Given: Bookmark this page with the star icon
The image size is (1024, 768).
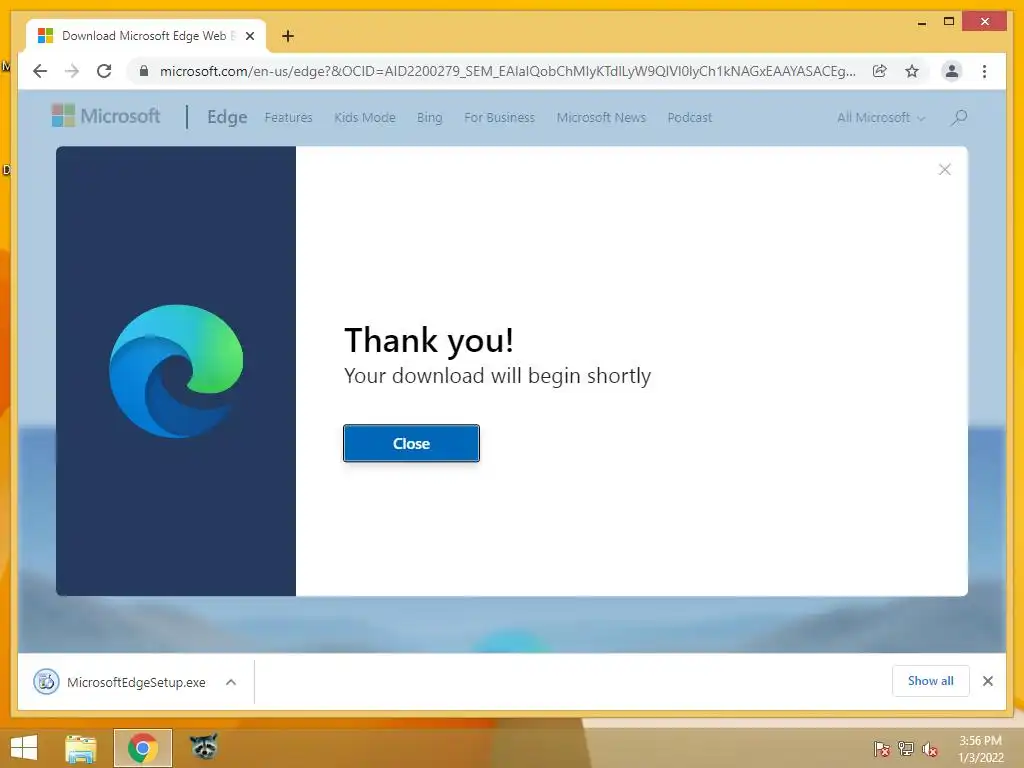Looking at the screenshot, I should tap(912, 71).
